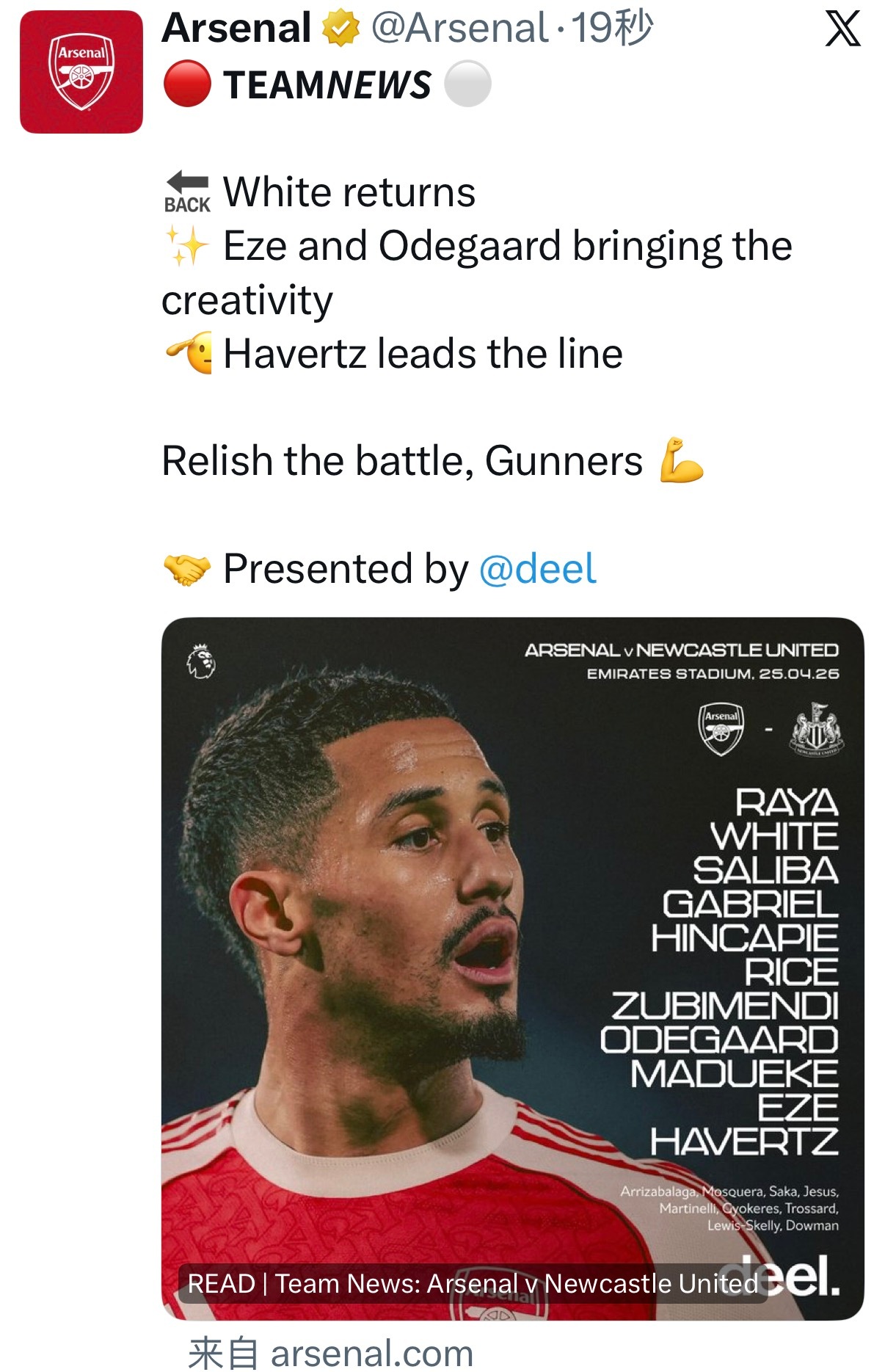Open the team lineup image card
Image resolution: width=885 pixels, height=1372 pixels.
(x=512, y=969)
